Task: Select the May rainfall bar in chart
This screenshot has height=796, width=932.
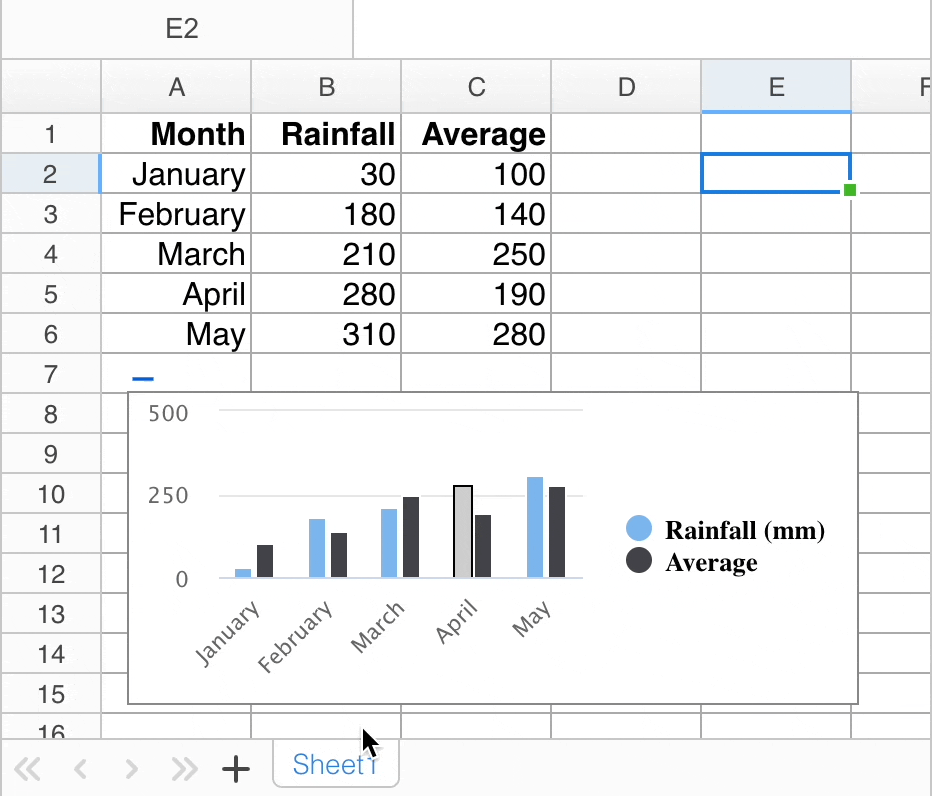Action: pos(535,527)
